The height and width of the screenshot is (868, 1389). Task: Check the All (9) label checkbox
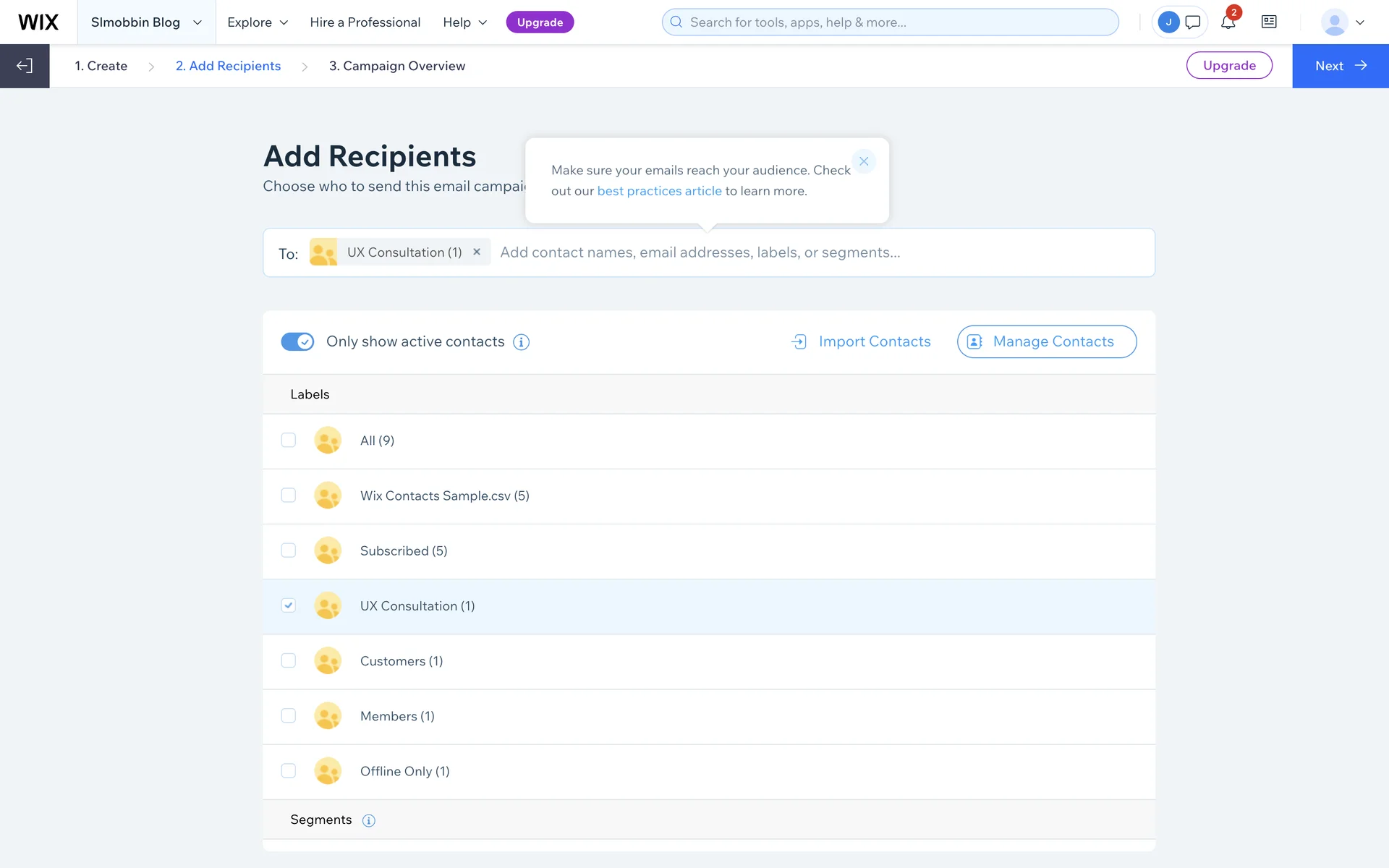[x=289, y=441]
